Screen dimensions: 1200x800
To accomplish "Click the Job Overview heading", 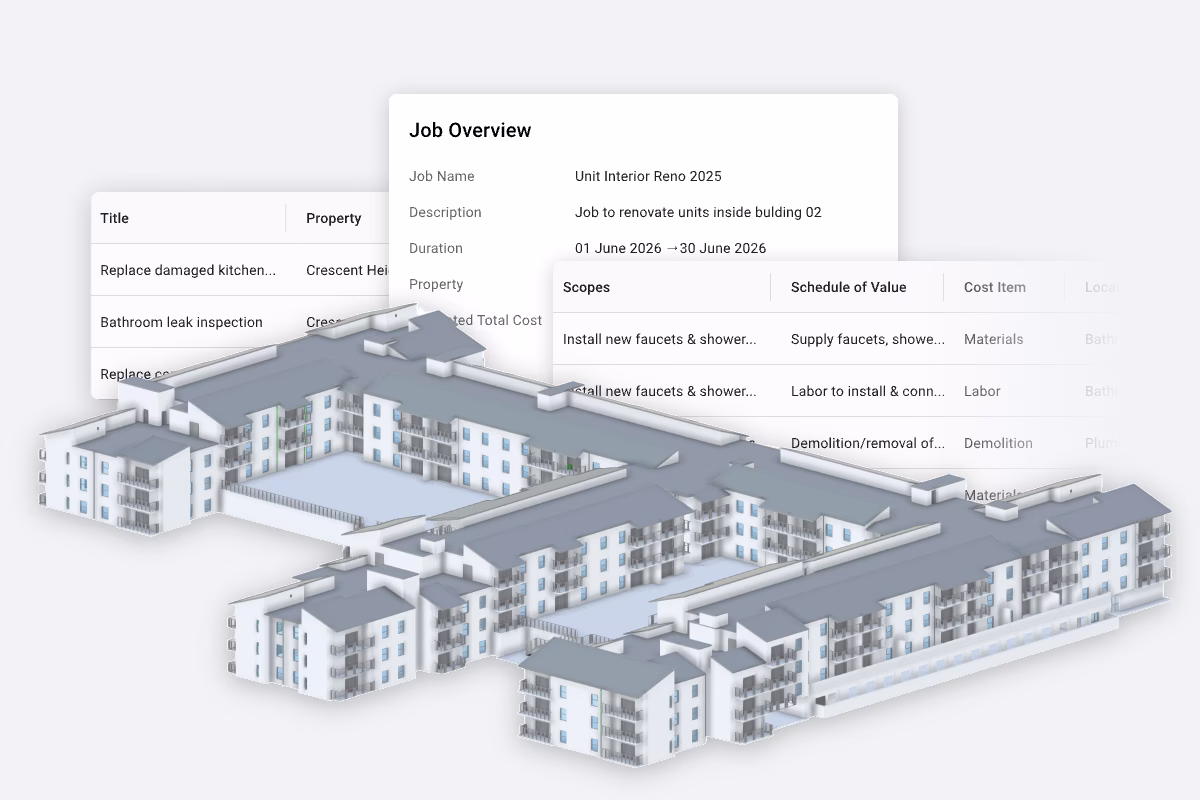I will 470,130.
